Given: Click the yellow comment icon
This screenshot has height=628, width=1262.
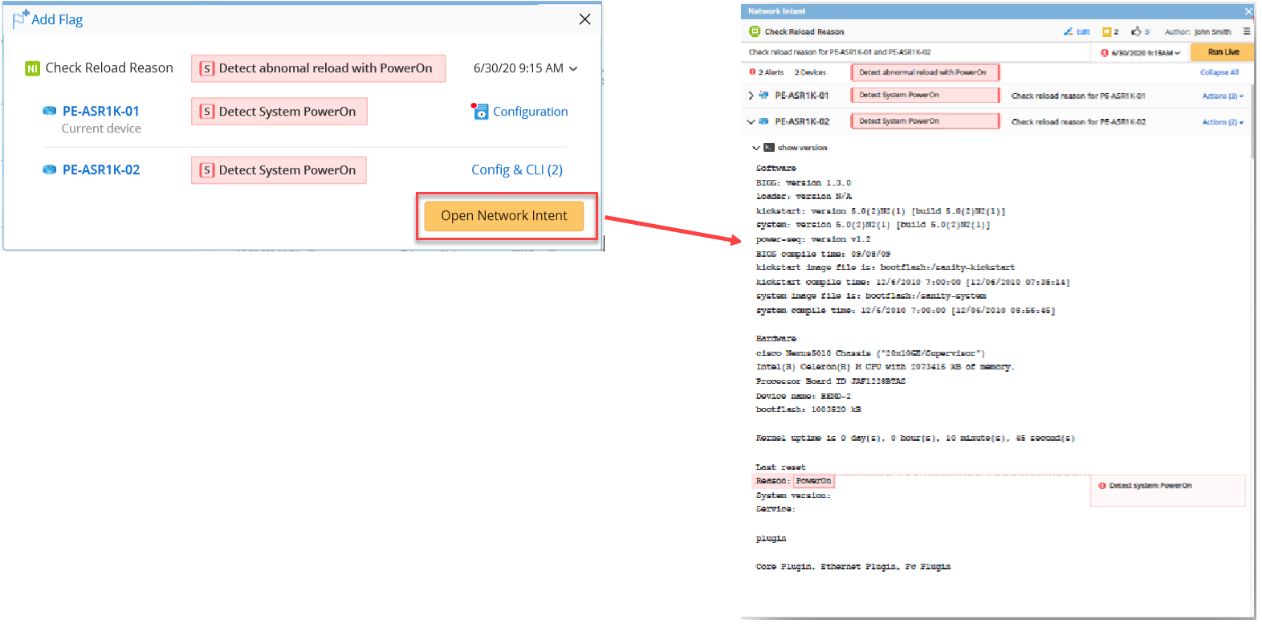Looking at the screenshot, I should (1106, 32).
